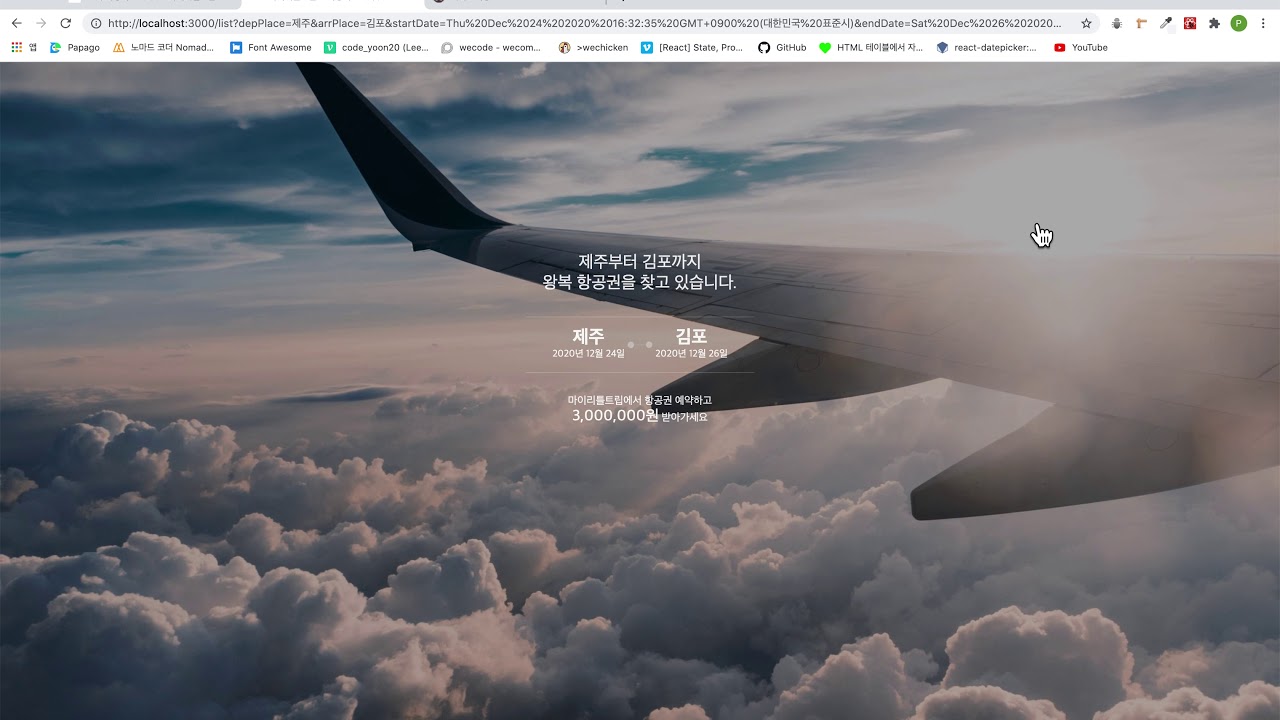Open the wecode bookmark

coord(491,47)
